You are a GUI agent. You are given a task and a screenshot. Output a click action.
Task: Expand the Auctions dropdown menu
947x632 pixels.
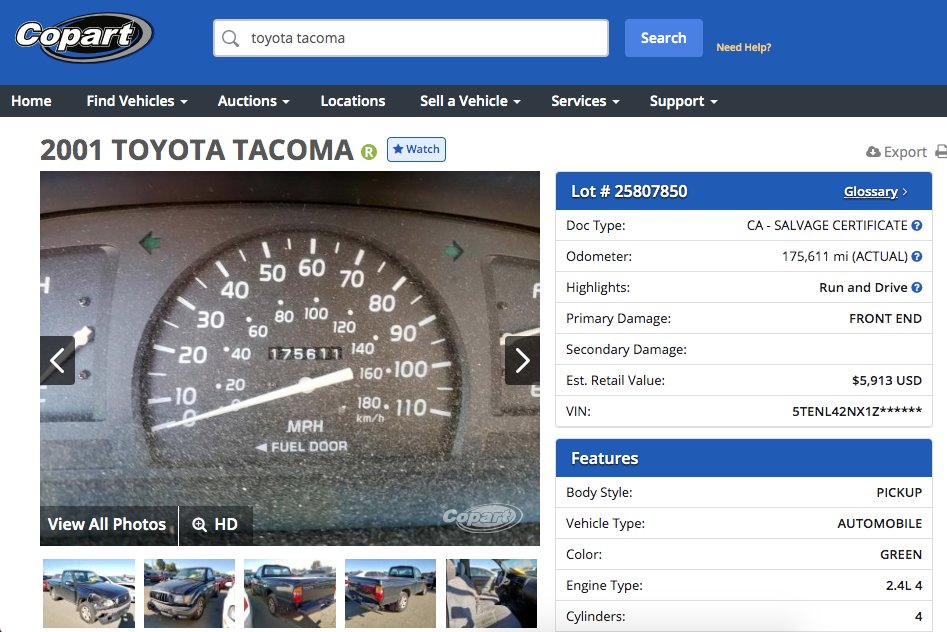[x=254, y=101]
